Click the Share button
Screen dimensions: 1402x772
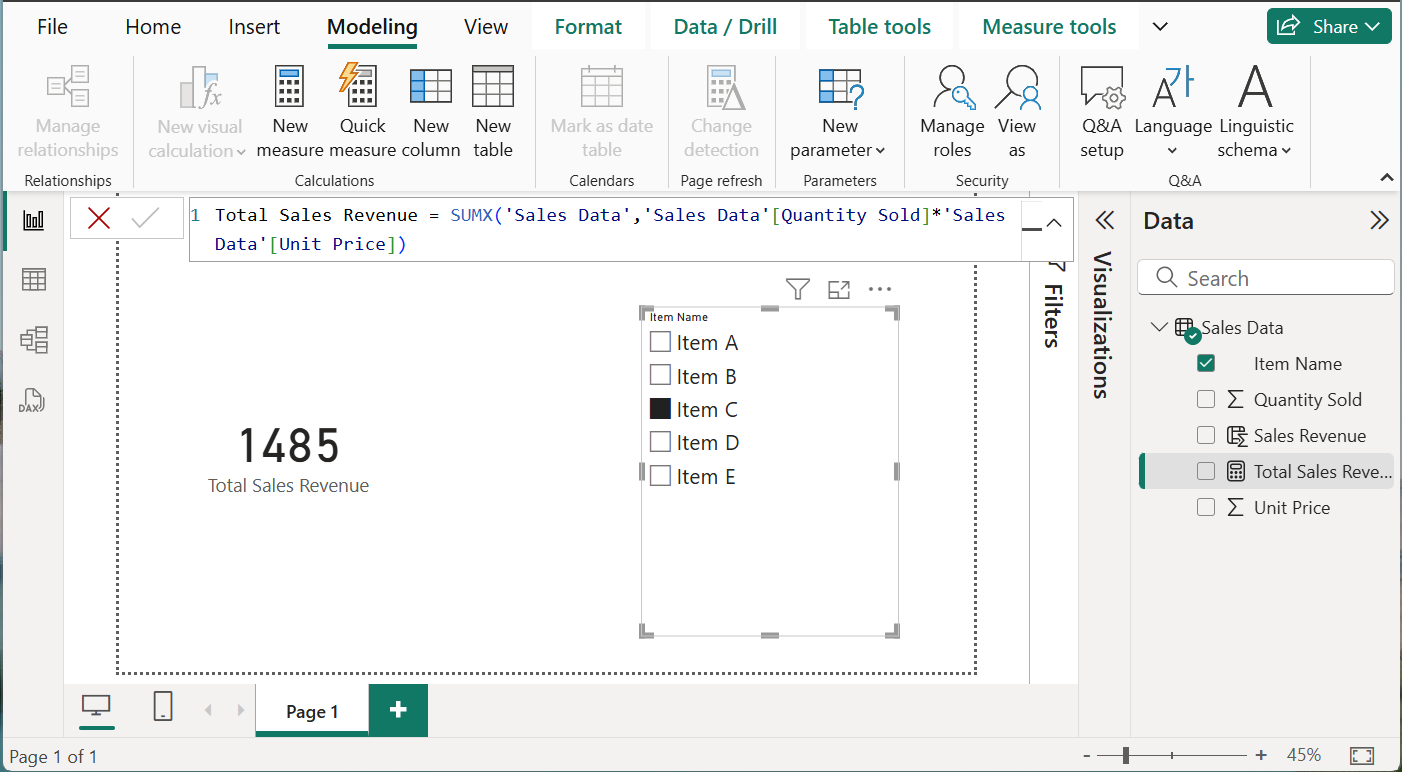tap(1328, 27)
